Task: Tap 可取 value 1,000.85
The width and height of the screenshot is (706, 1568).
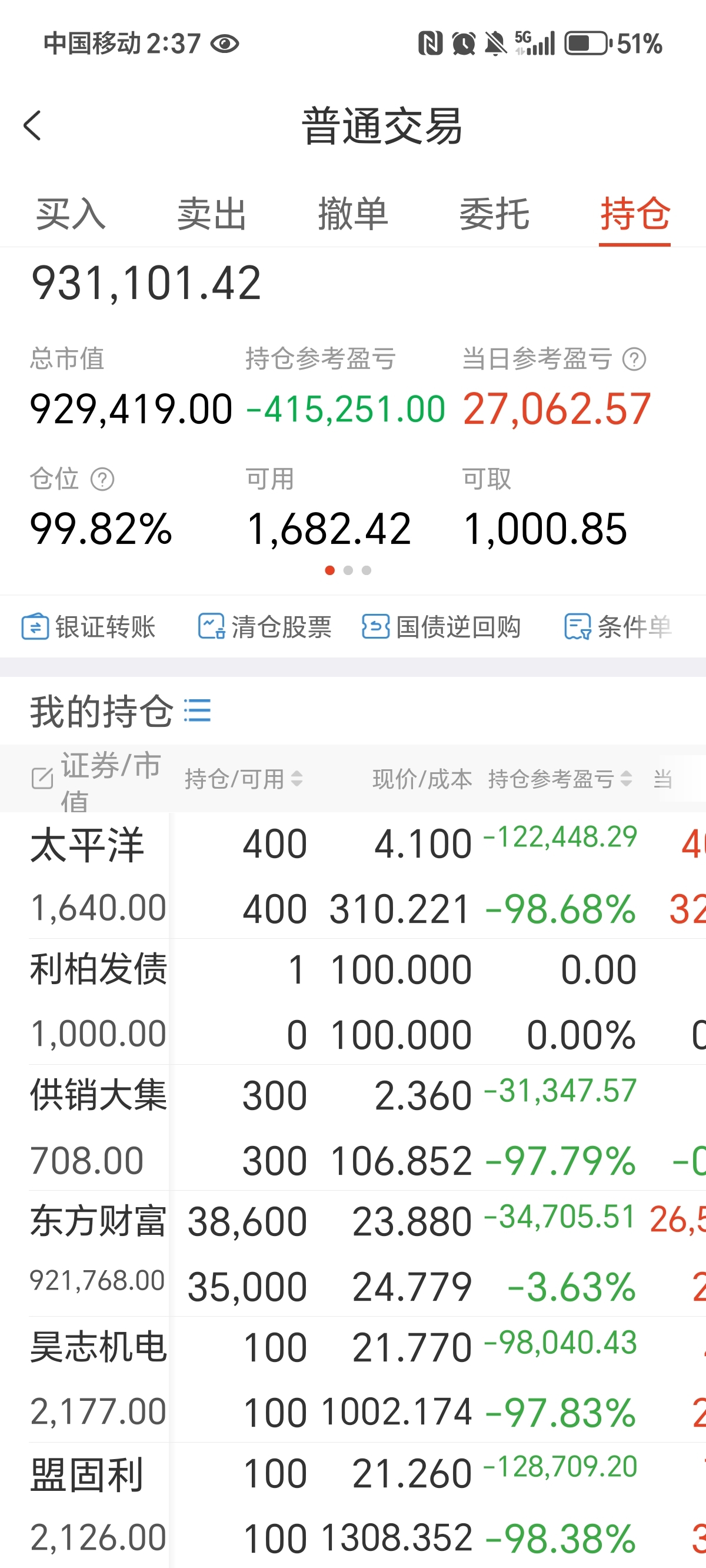Action: 545,529
